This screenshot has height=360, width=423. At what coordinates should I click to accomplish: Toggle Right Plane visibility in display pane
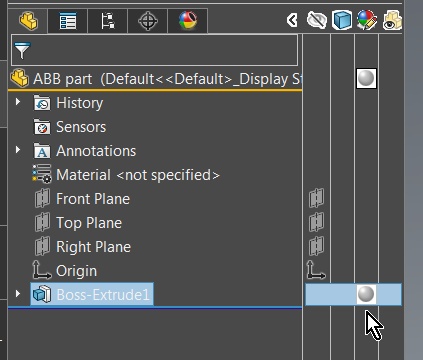pos(316,246)
